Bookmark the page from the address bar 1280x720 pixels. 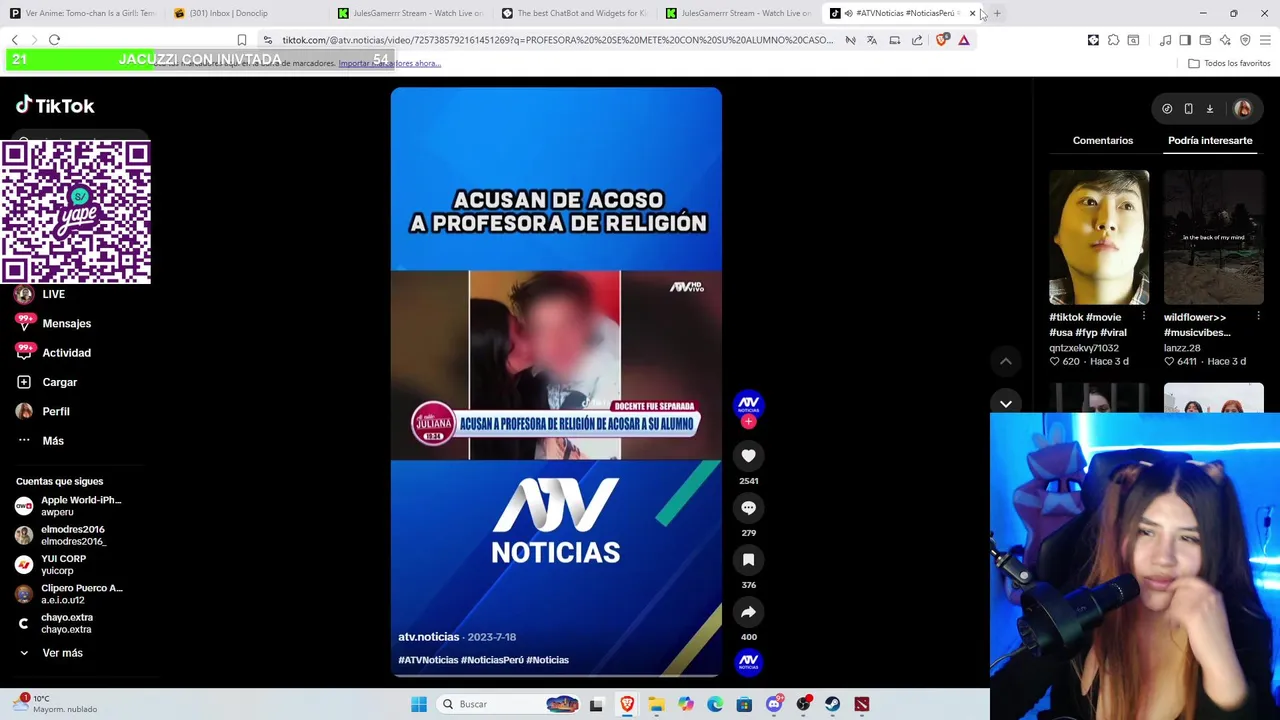pyautogui.click(x=241, y=40)
